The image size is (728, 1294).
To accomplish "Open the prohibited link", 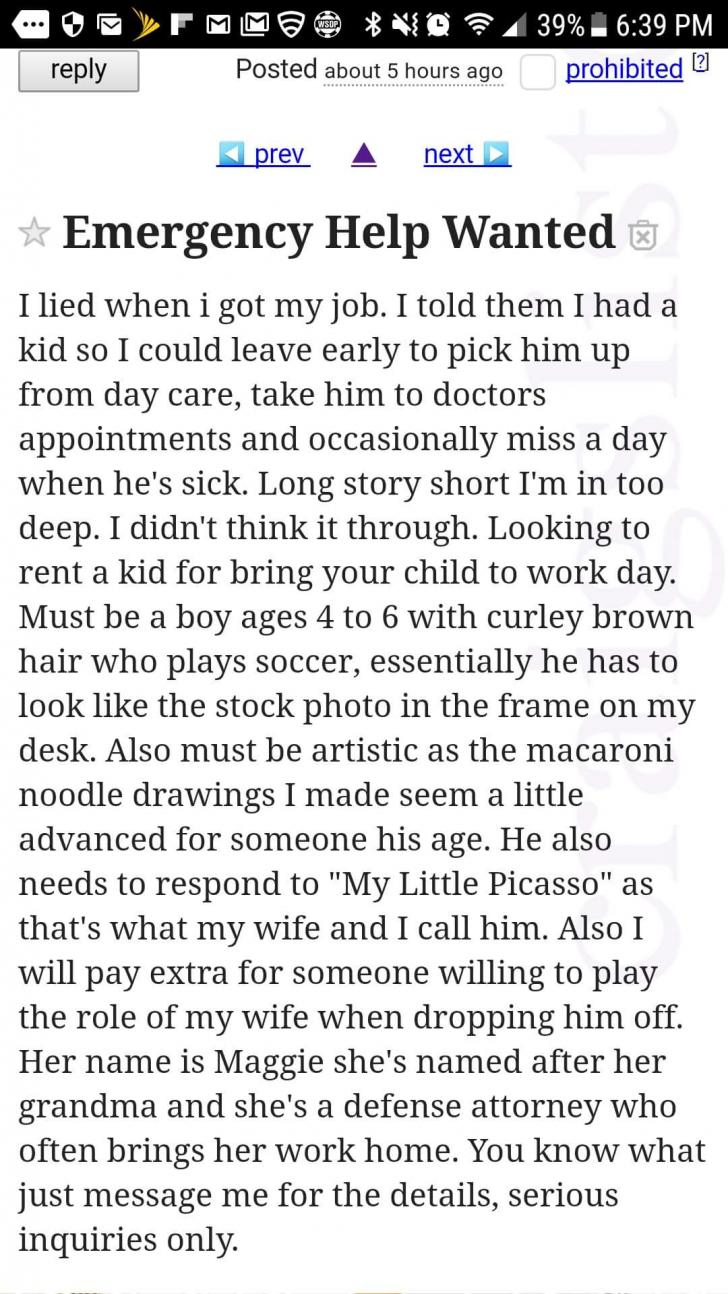I will point(624,69).
